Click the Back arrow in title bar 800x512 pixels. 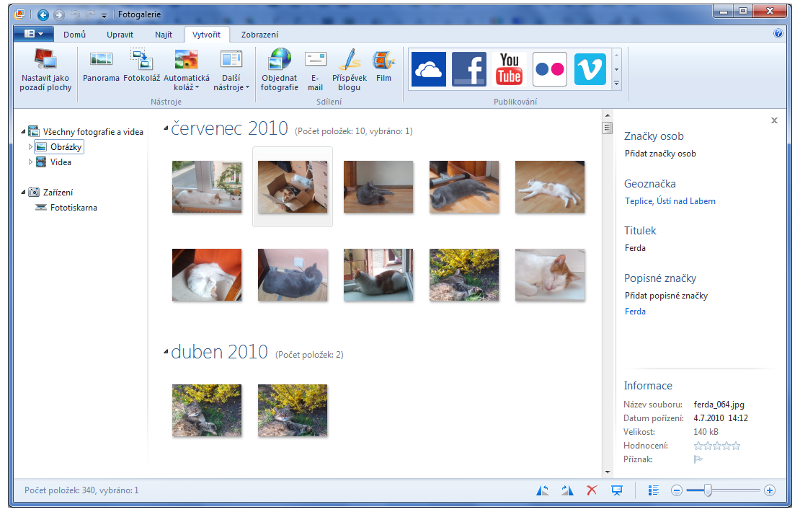pos(43,15)
